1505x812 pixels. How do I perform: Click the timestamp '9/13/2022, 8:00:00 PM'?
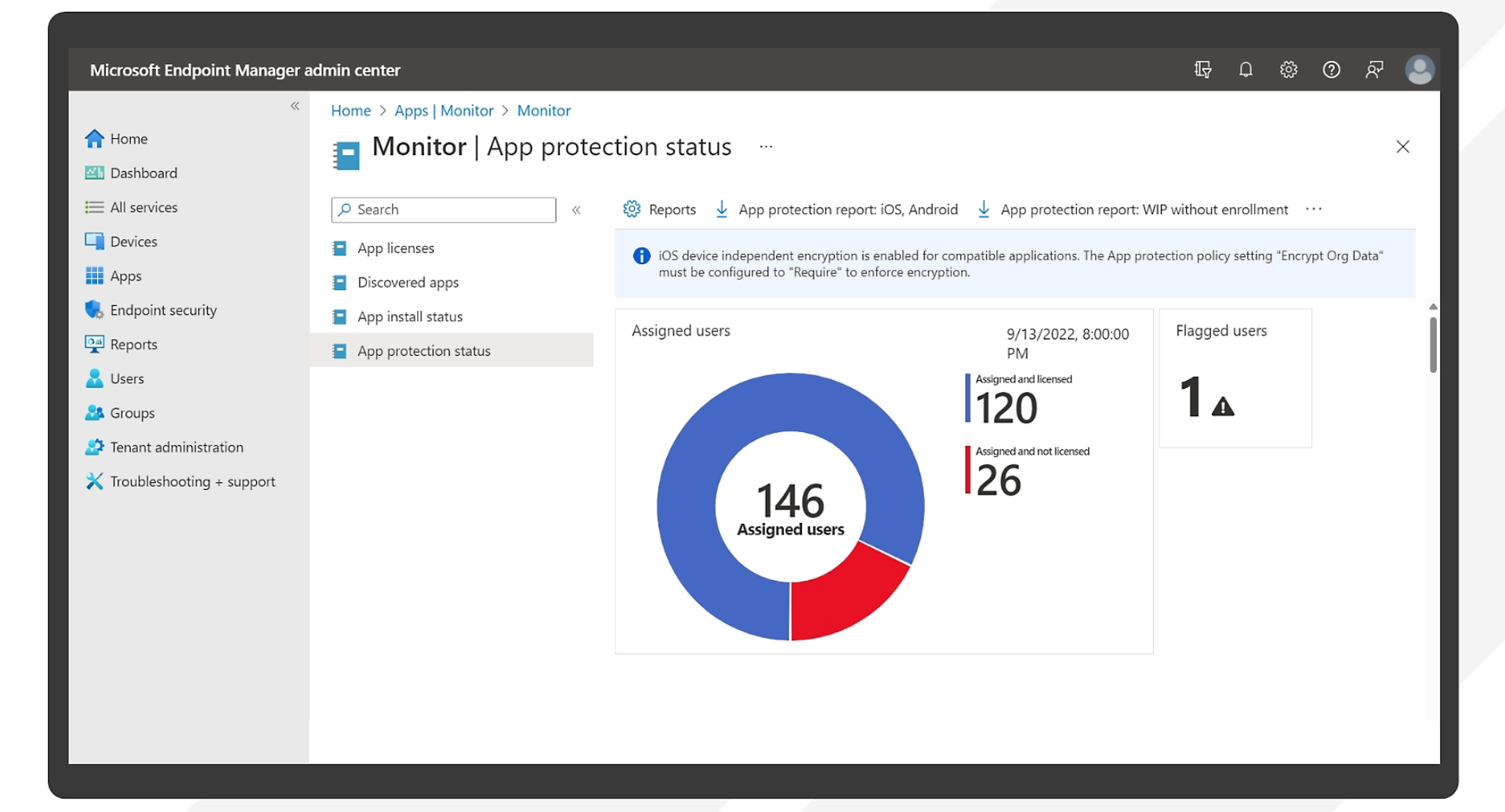pos(1068,343)
